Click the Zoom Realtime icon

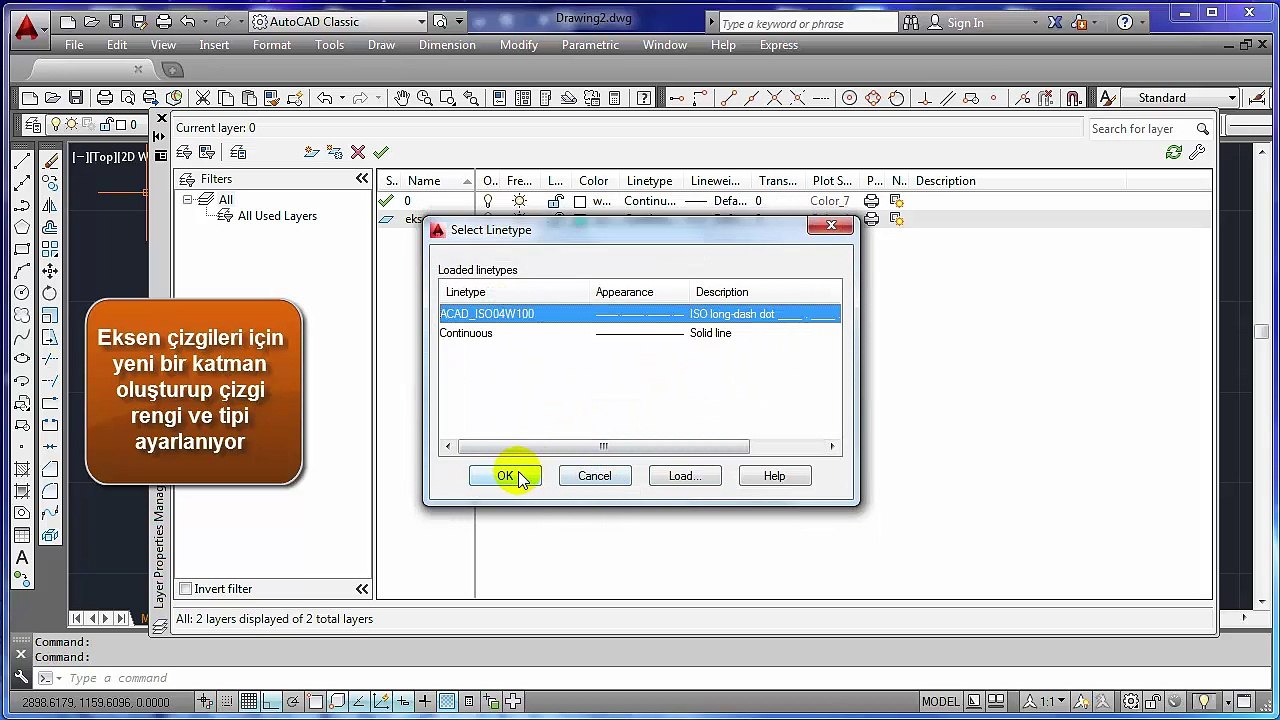click(425, 98)
